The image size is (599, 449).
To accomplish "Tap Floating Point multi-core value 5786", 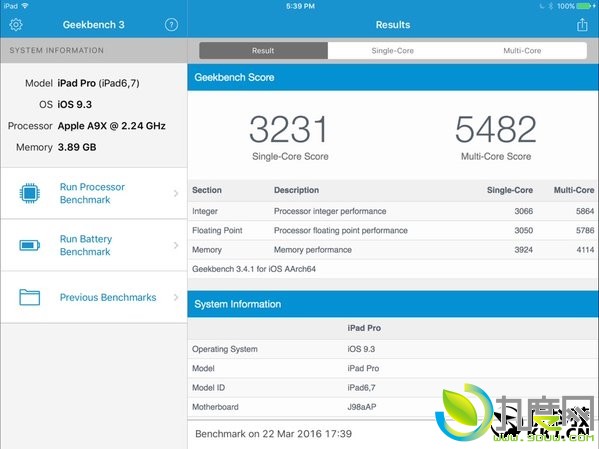I will point(585,230).
